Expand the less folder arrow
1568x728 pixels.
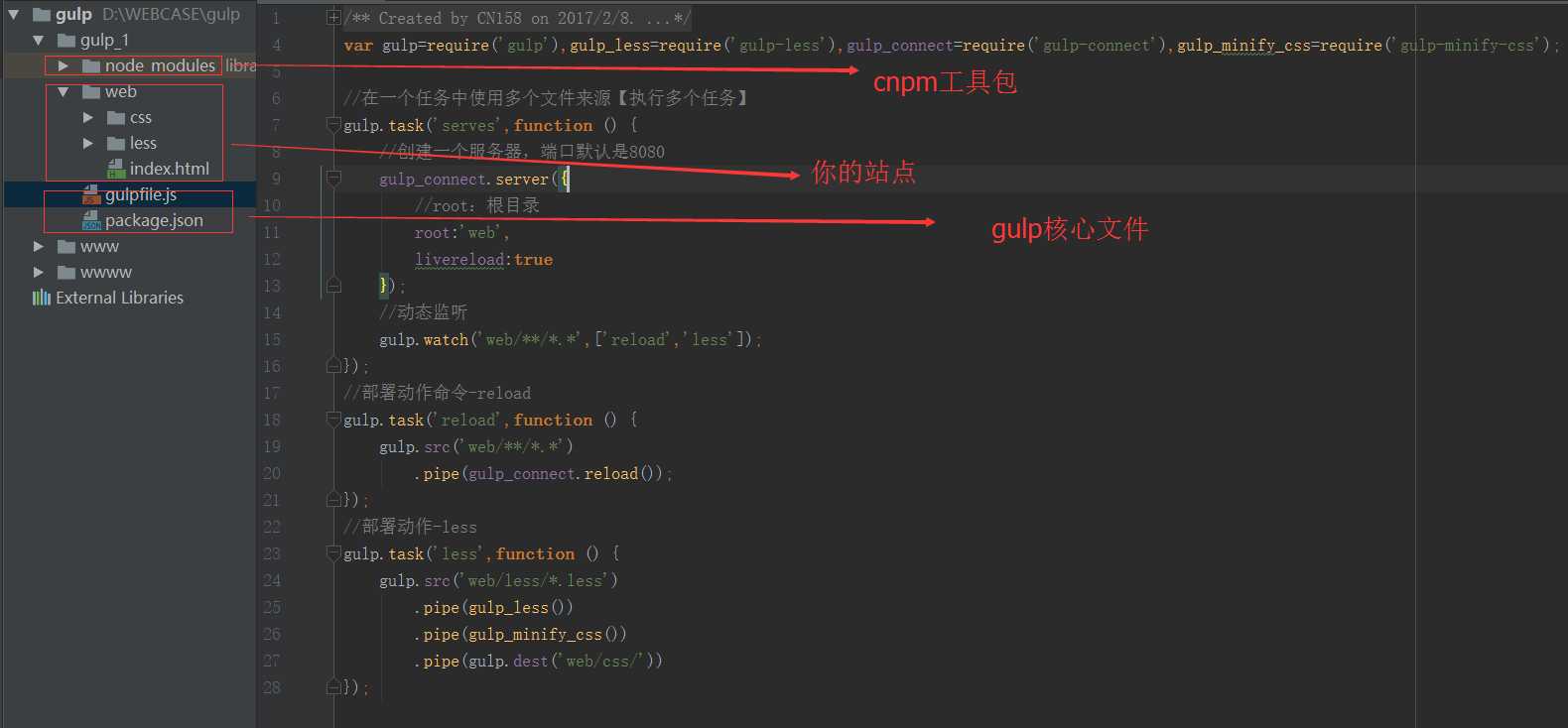(x=88, y=144)
